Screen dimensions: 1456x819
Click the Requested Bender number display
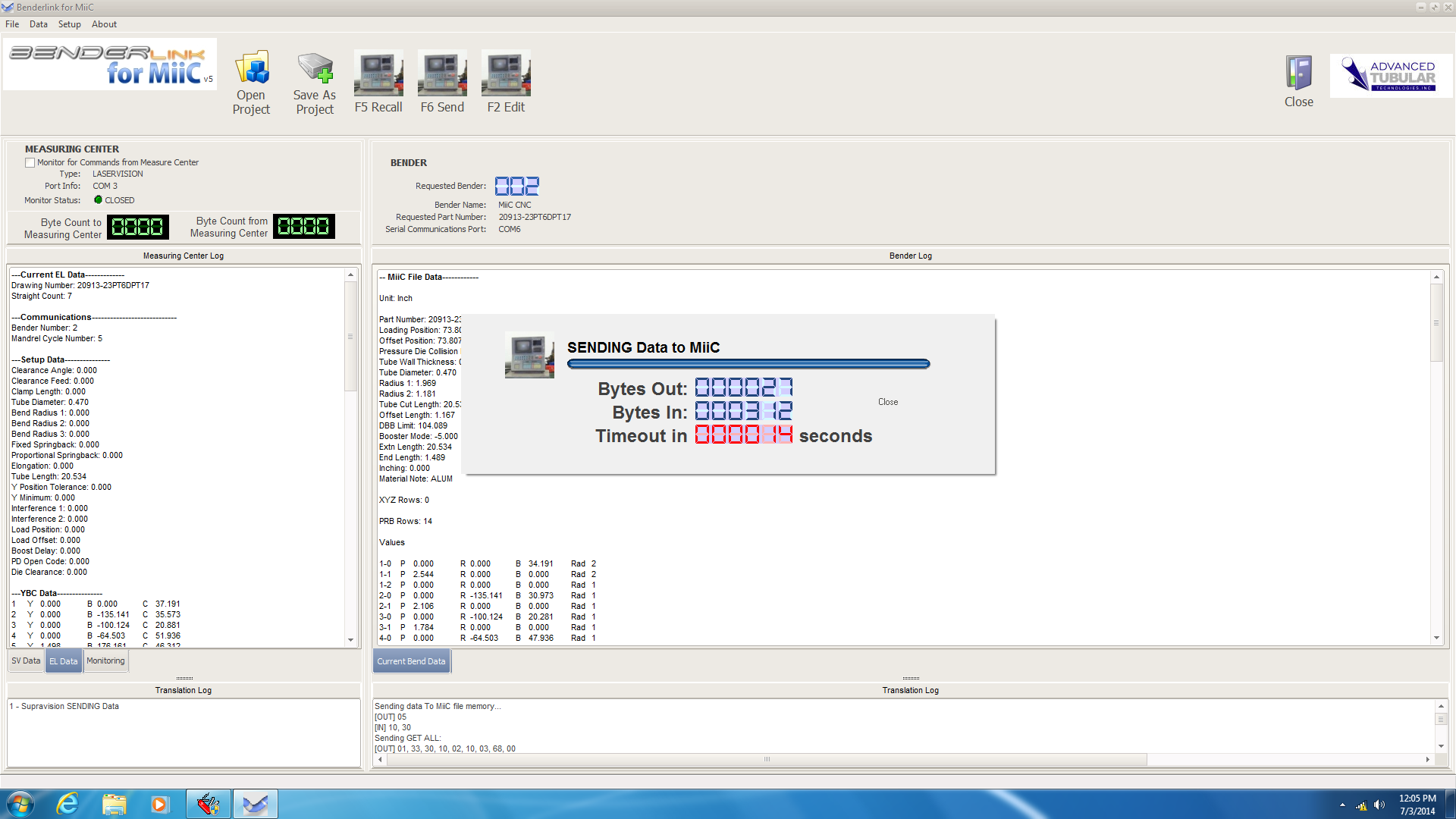click(x=517, y=186)
